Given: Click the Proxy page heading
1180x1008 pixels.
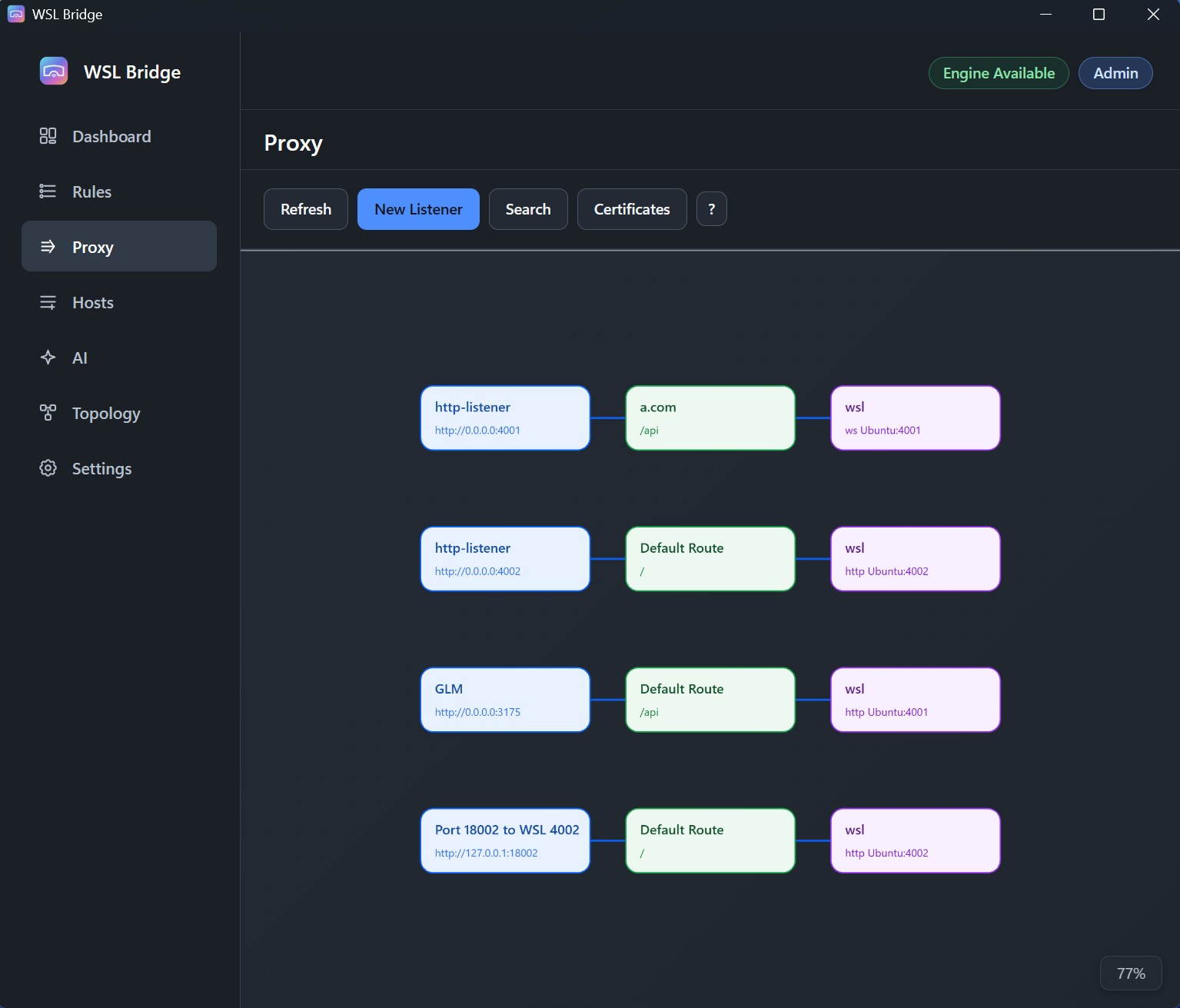Looking at the screenshot, I should pos(293,143).
